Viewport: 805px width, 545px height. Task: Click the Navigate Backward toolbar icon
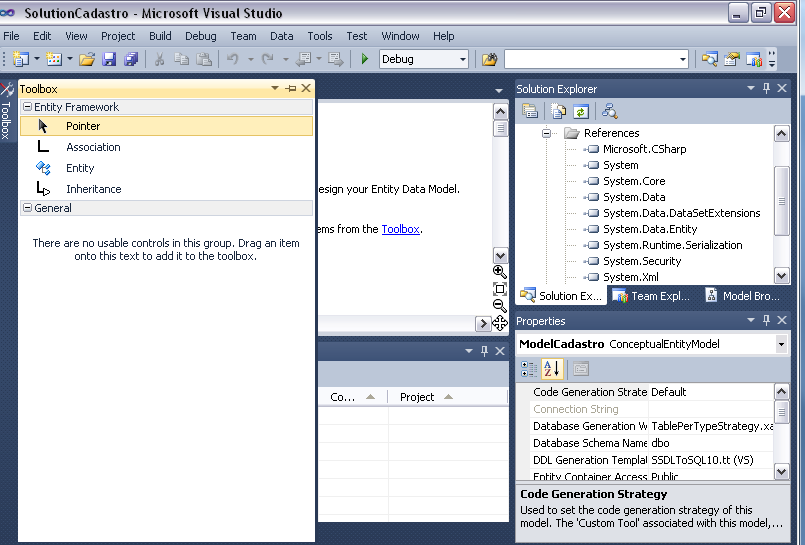[303, 59]
